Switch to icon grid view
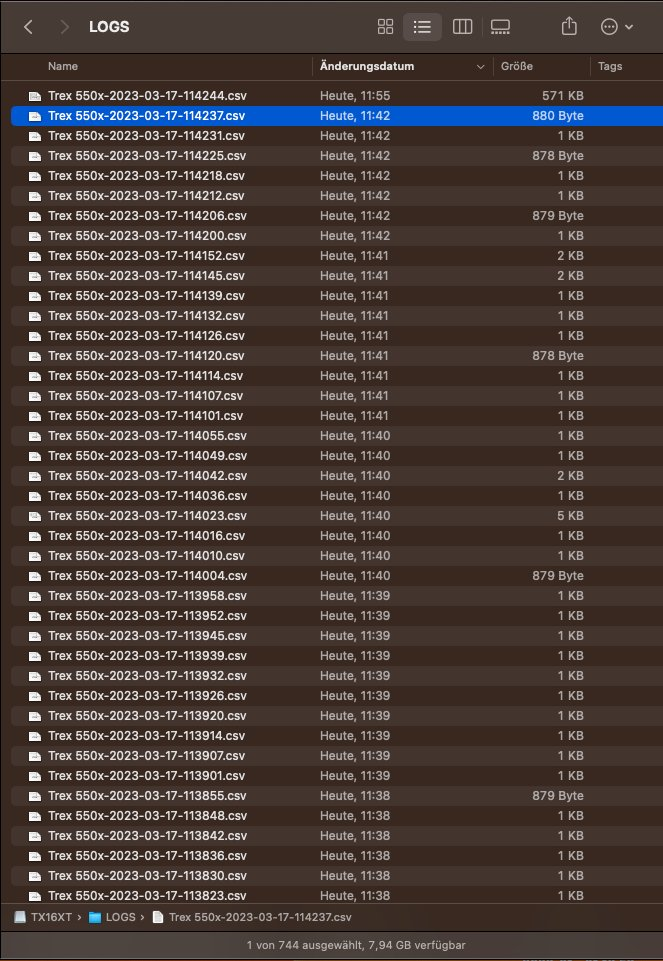 385,27
